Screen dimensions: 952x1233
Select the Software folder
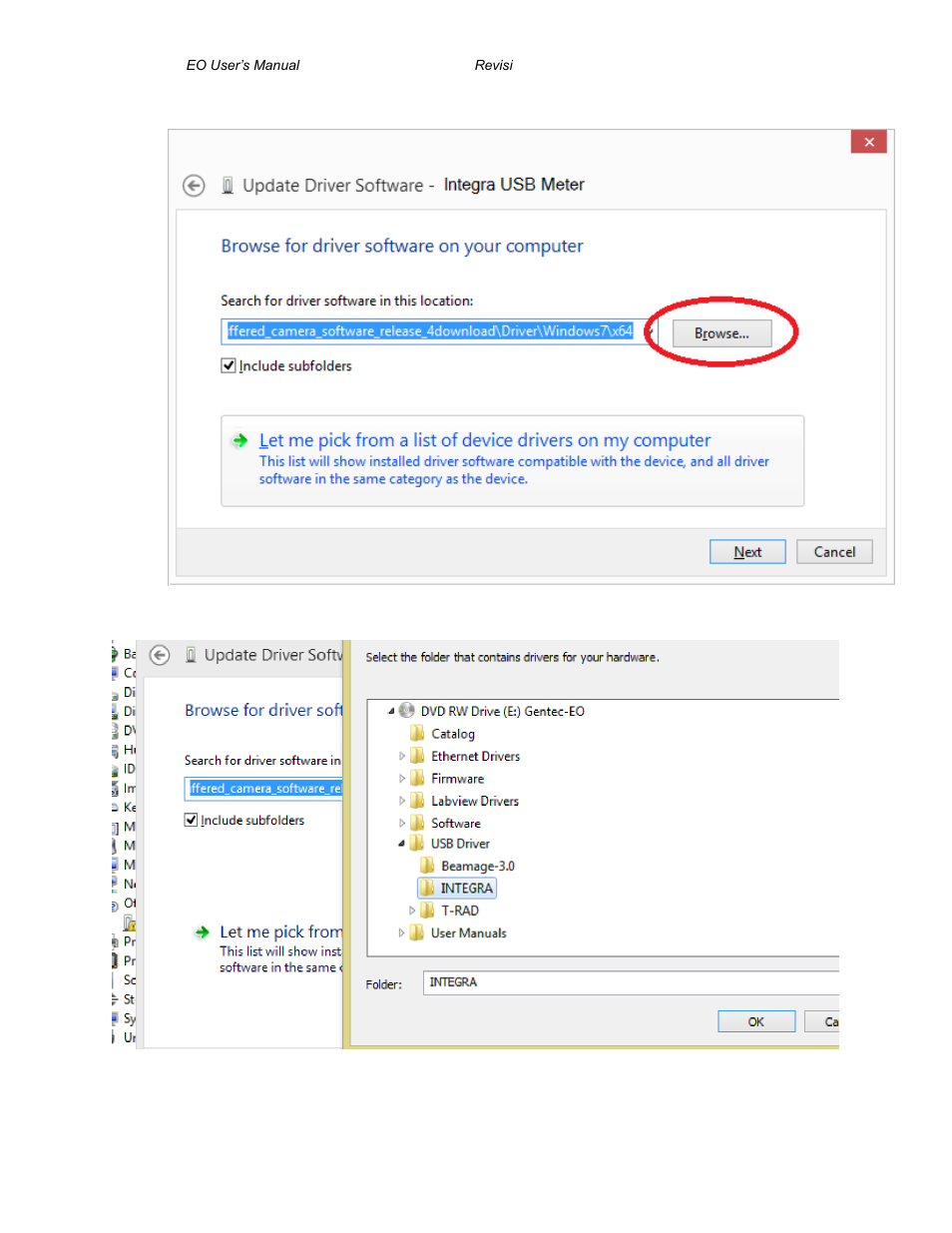[456, 824]
